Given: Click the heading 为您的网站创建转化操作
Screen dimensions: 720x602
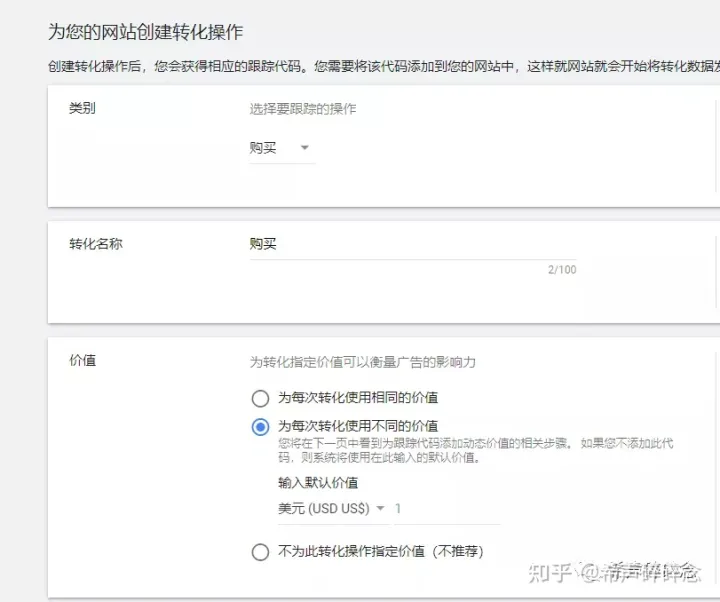Looking at the screenshot, I should pyautogui.click(x=146, y=32).
